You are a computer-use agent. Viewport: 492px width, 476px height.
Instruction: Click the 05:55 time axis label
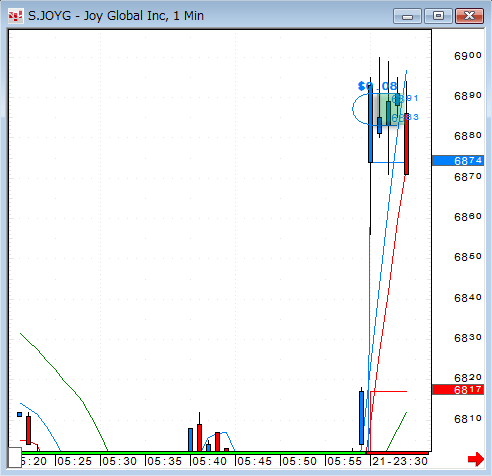pos(344,461)
